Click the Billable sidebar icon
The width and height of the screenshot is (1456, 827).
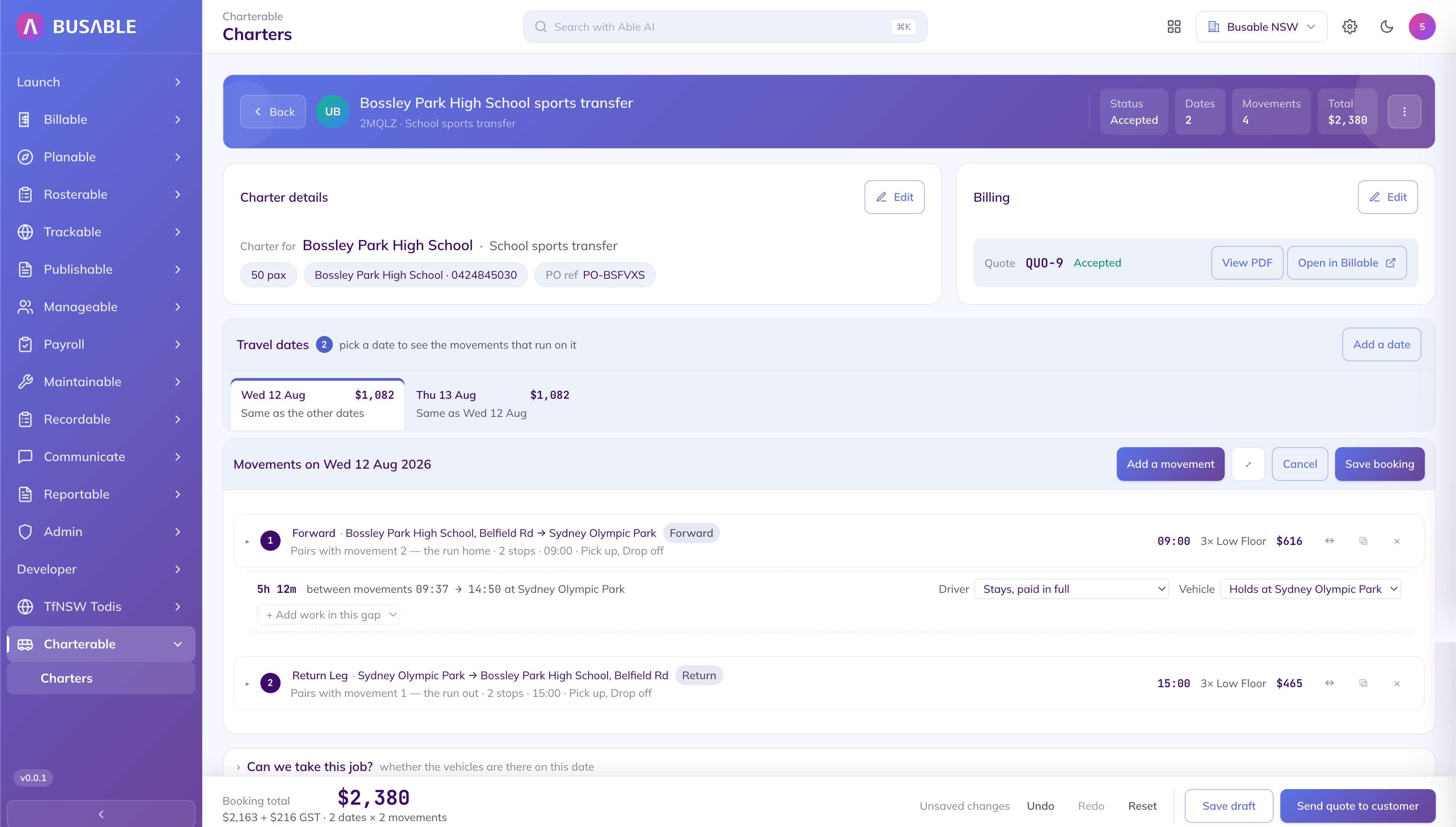(24, 119)
